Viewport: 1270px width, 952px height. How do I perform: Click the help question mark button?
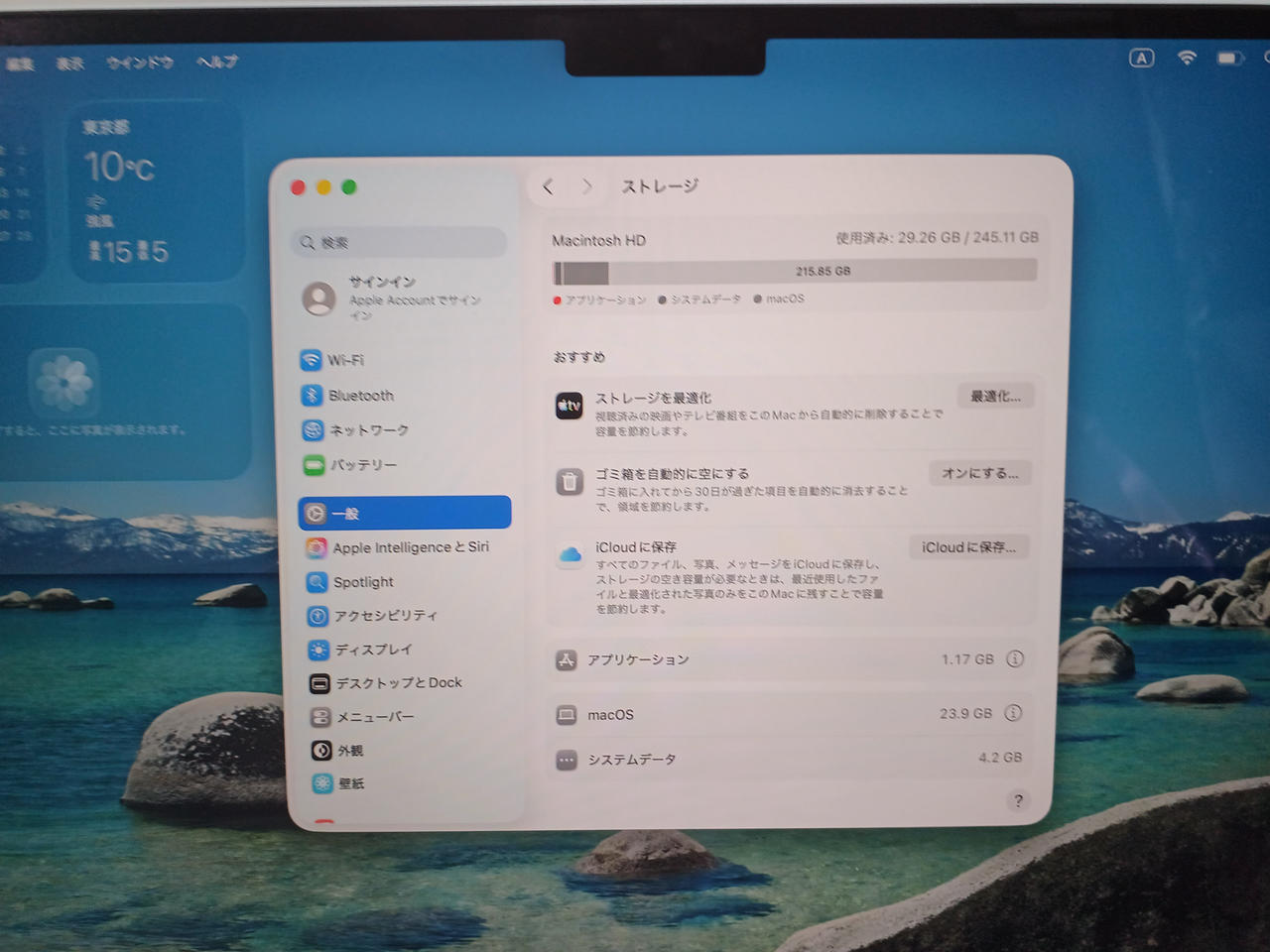point(1018,801)
